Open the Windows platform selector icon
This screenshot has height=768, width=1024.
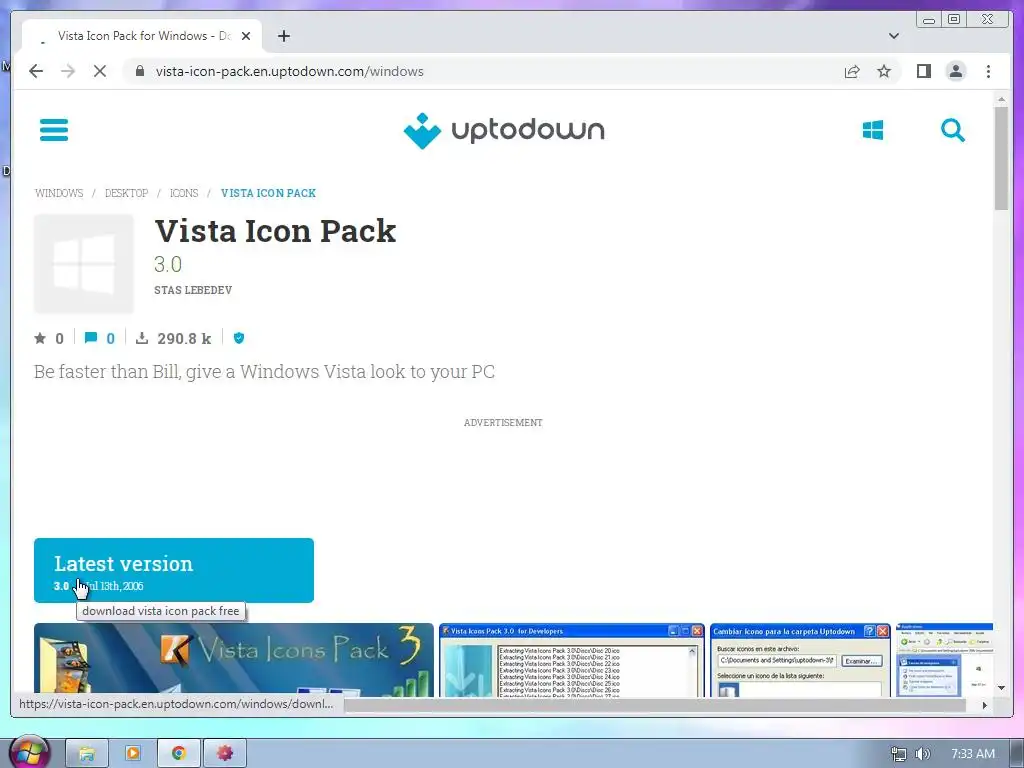[872, 130]
